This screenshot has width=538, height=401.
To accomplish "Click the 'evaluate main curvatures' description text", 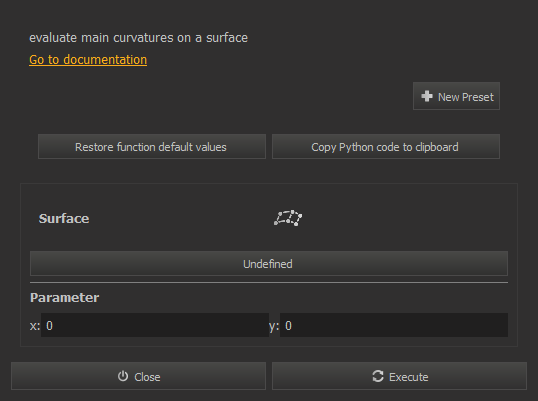I will [x=138, y=38].
